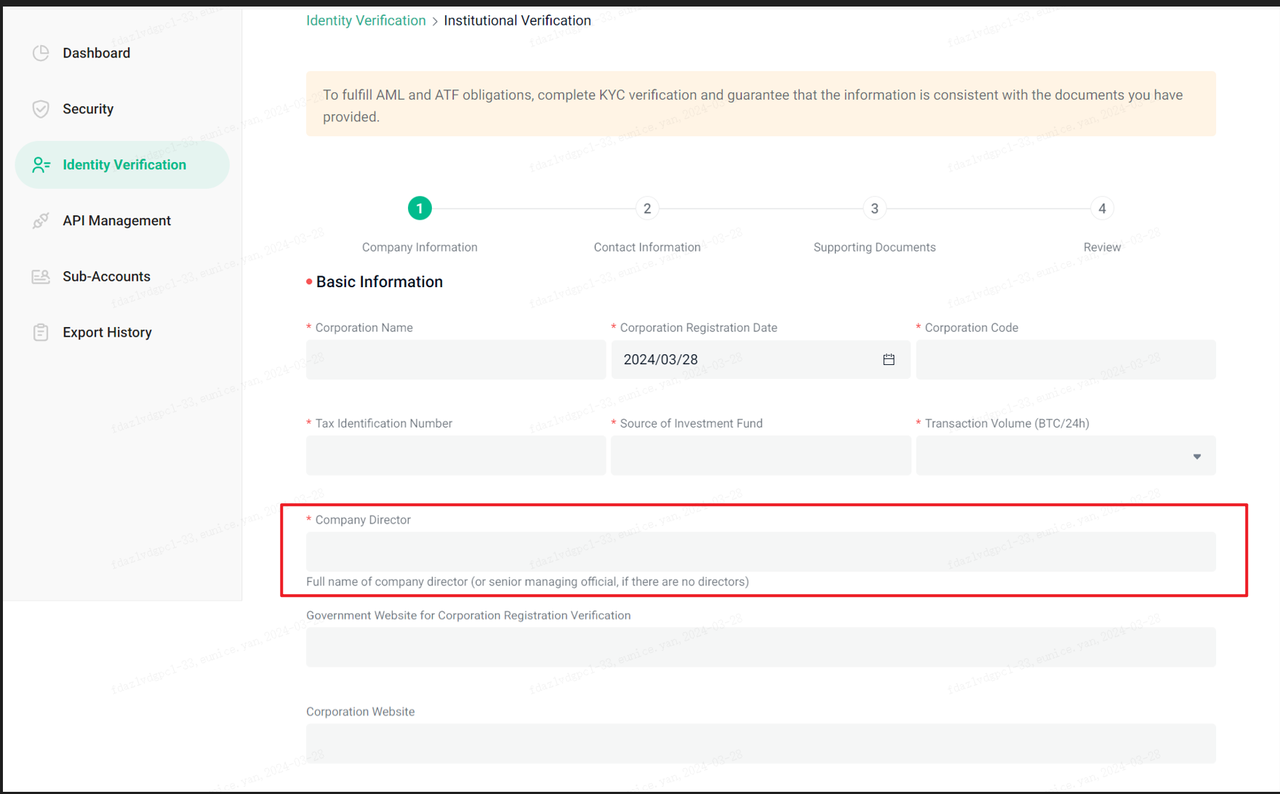Open the Transaction Volume (BTC/24h) combo box
The width and height of the screenshot is (1280, 794).
(1064, 456)
